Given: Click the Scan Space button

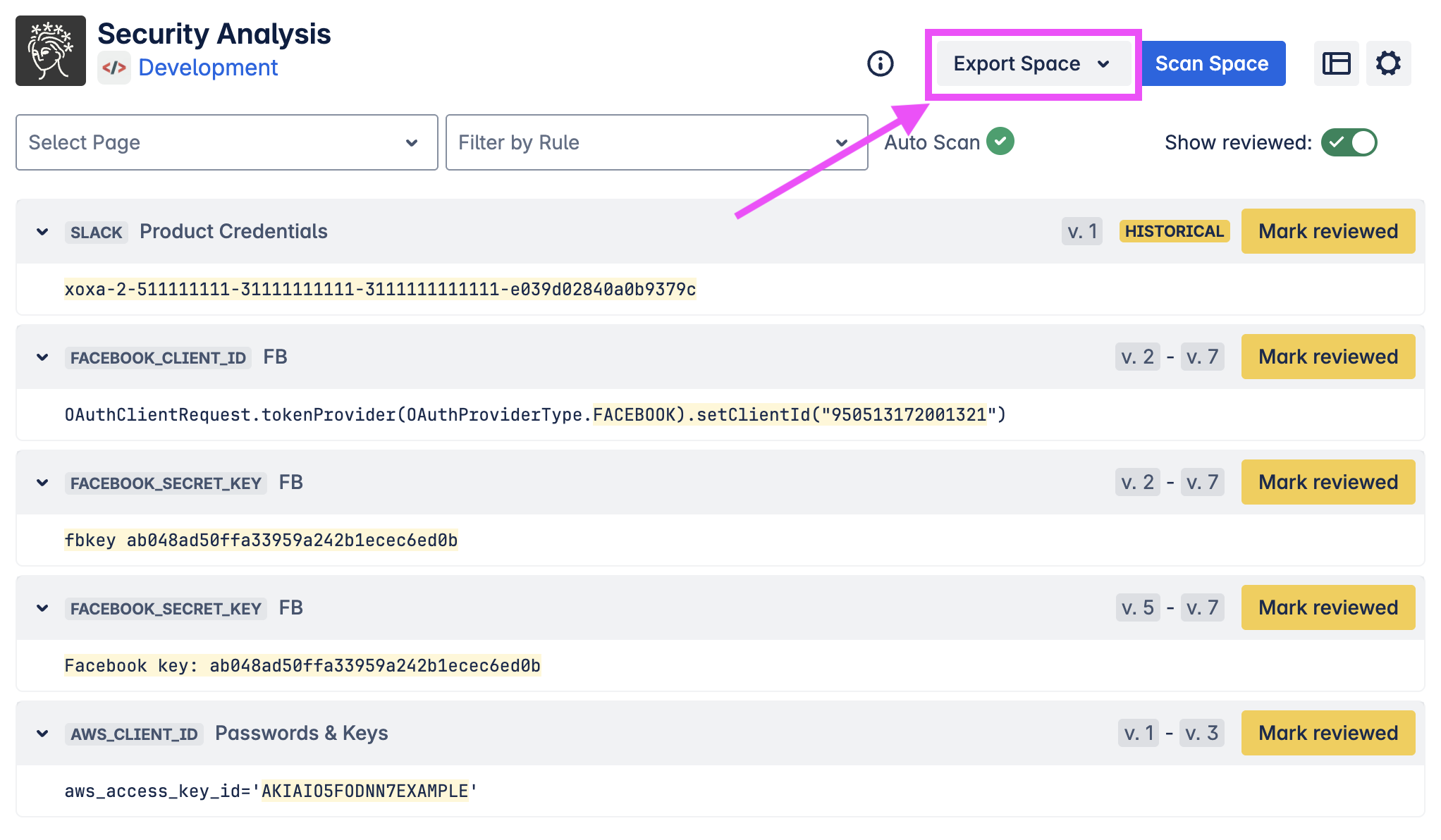Looking at the screenshot, I should coord(1212,63).
